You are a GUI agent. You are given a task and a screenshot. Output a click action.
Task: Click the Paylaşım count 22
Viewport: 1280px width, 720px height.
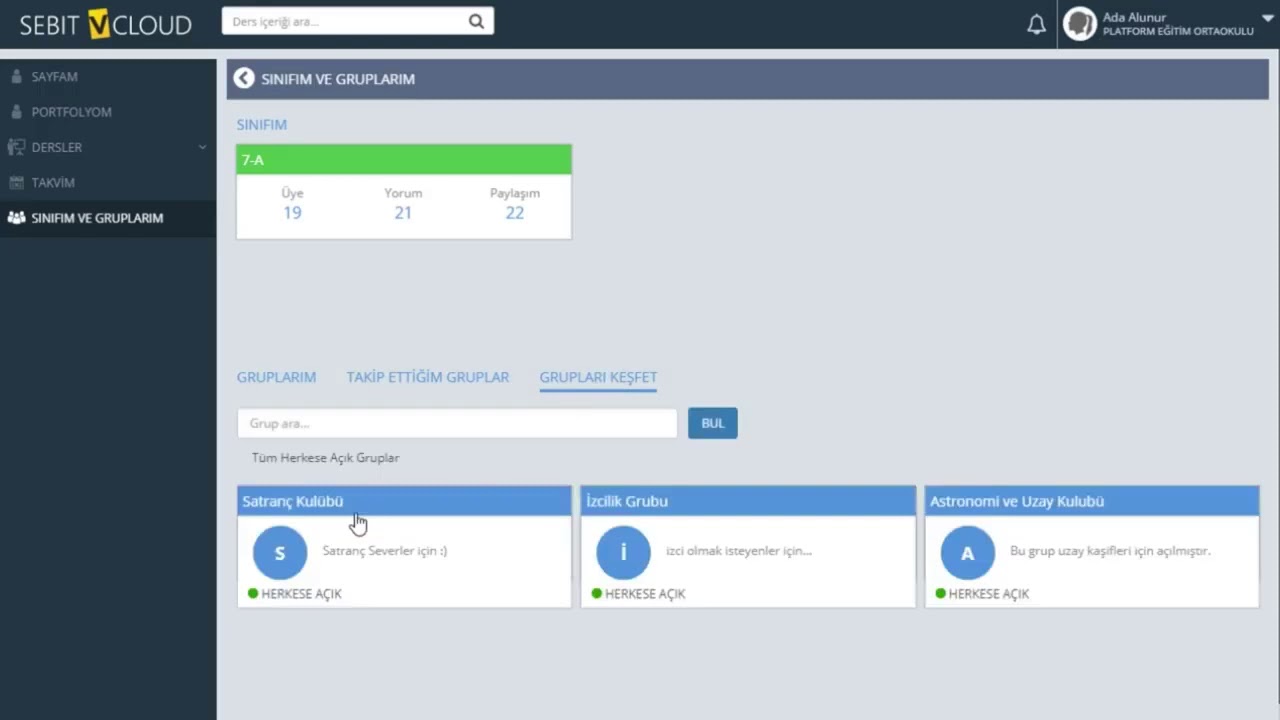point(515,212)
